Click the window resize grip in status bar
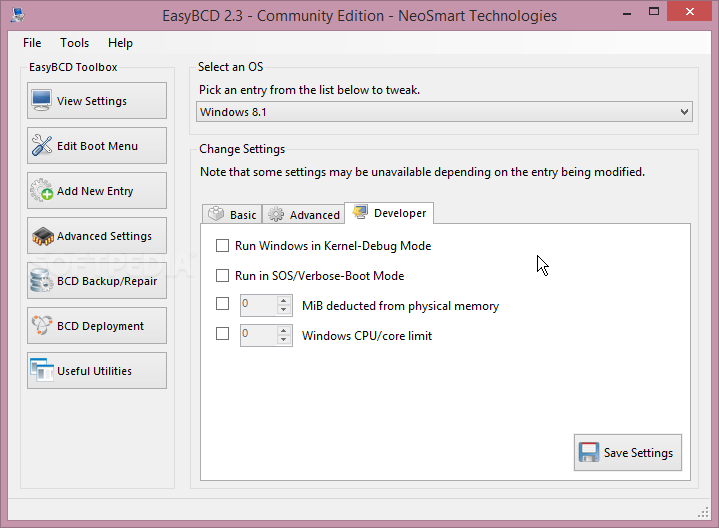This screenshot has width=719, height=528. coord(703,512)
